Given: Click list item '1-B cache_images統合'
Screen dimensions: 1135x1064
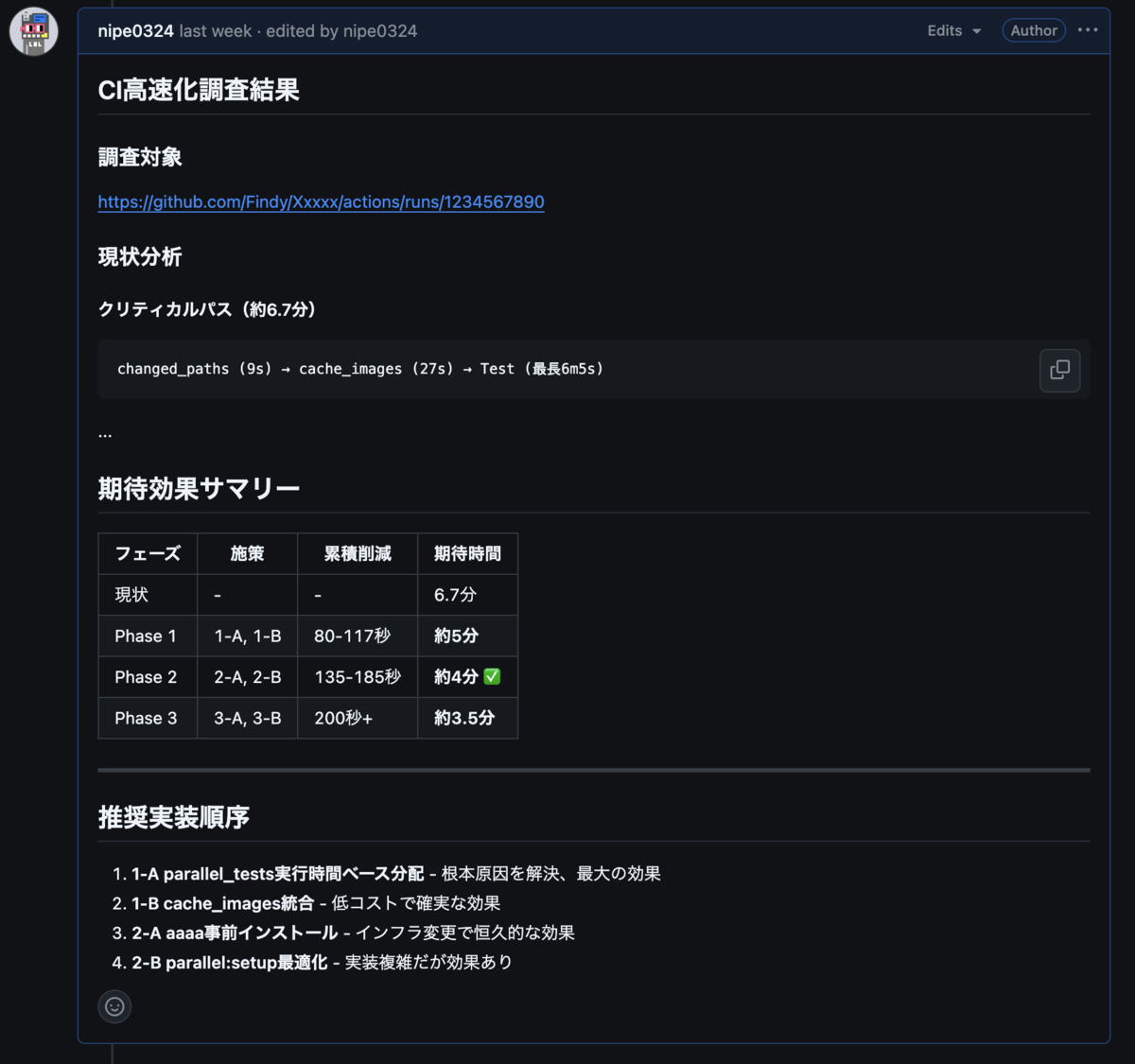Looking at the screenshot, I should click(x=222, y=903).
